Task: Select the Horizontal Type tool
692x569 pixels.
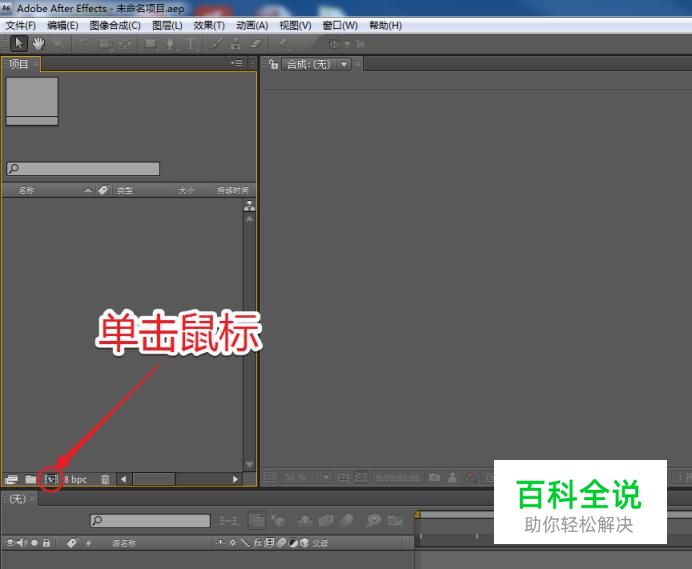Action: point(191,44)
